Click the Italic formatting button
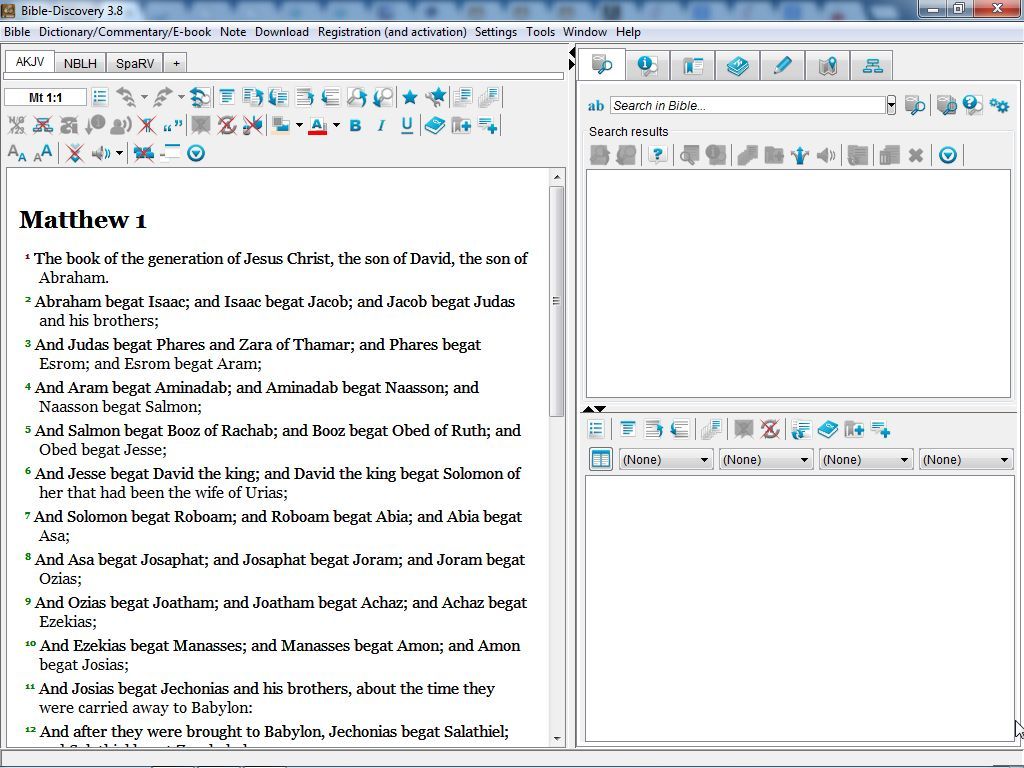Image resolution: width=1024 pixels, height=768 pixels. 381,125
